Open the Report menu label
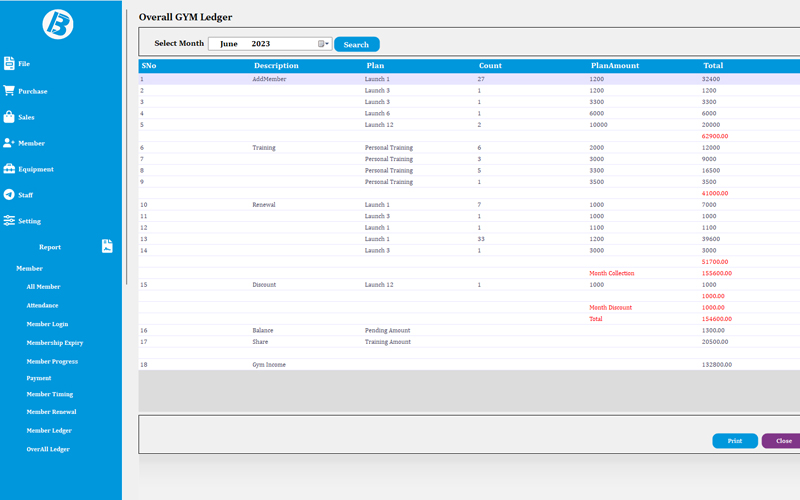This screenshot has width=800, height=500. [50, 247]
